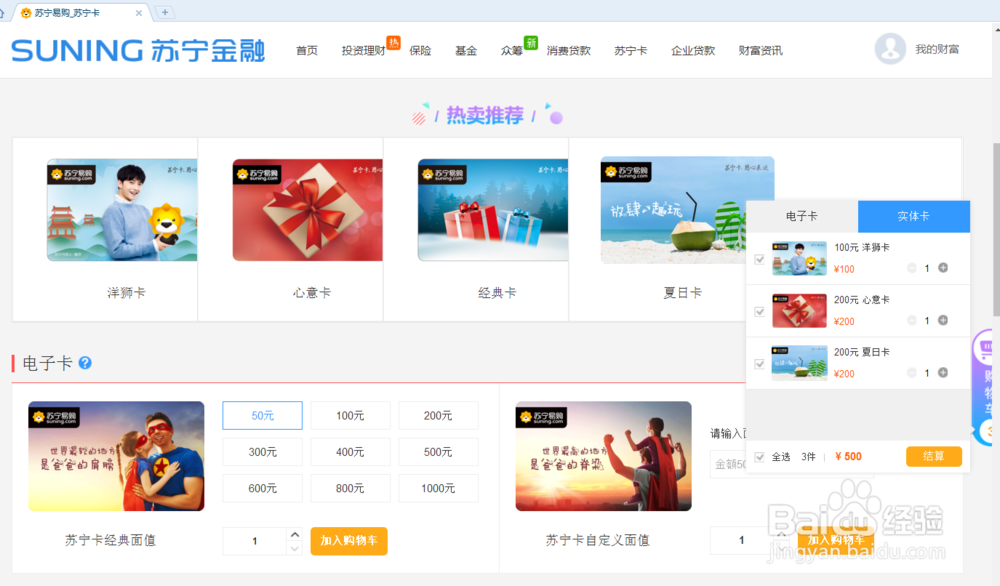Click the 夏日卡 cart item thumbnail
The height and width of the screenshot is (586, 1000).
point(799,363)
